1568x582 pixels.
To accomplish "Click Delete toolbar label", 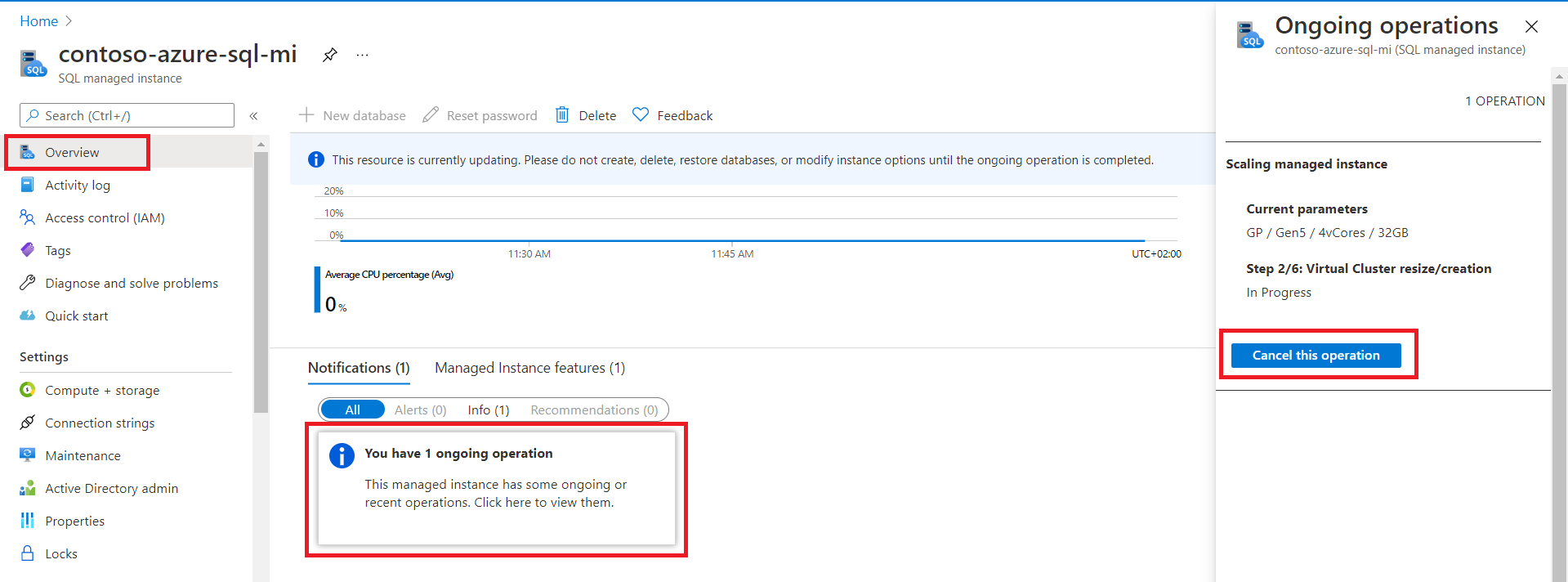I will [597, 116].
